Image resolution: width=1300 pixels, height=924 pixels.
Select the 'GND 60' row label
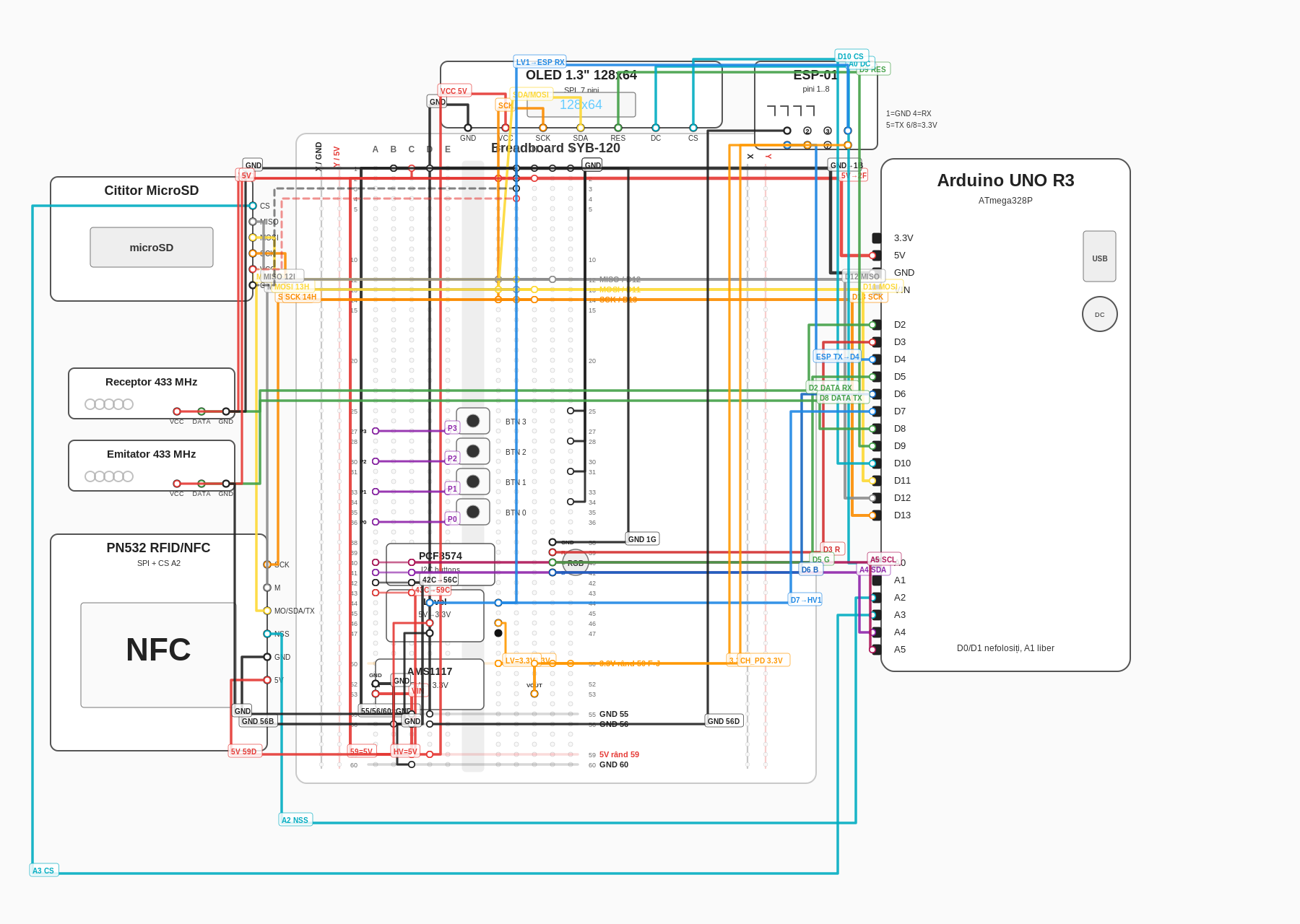click(614, 764)
